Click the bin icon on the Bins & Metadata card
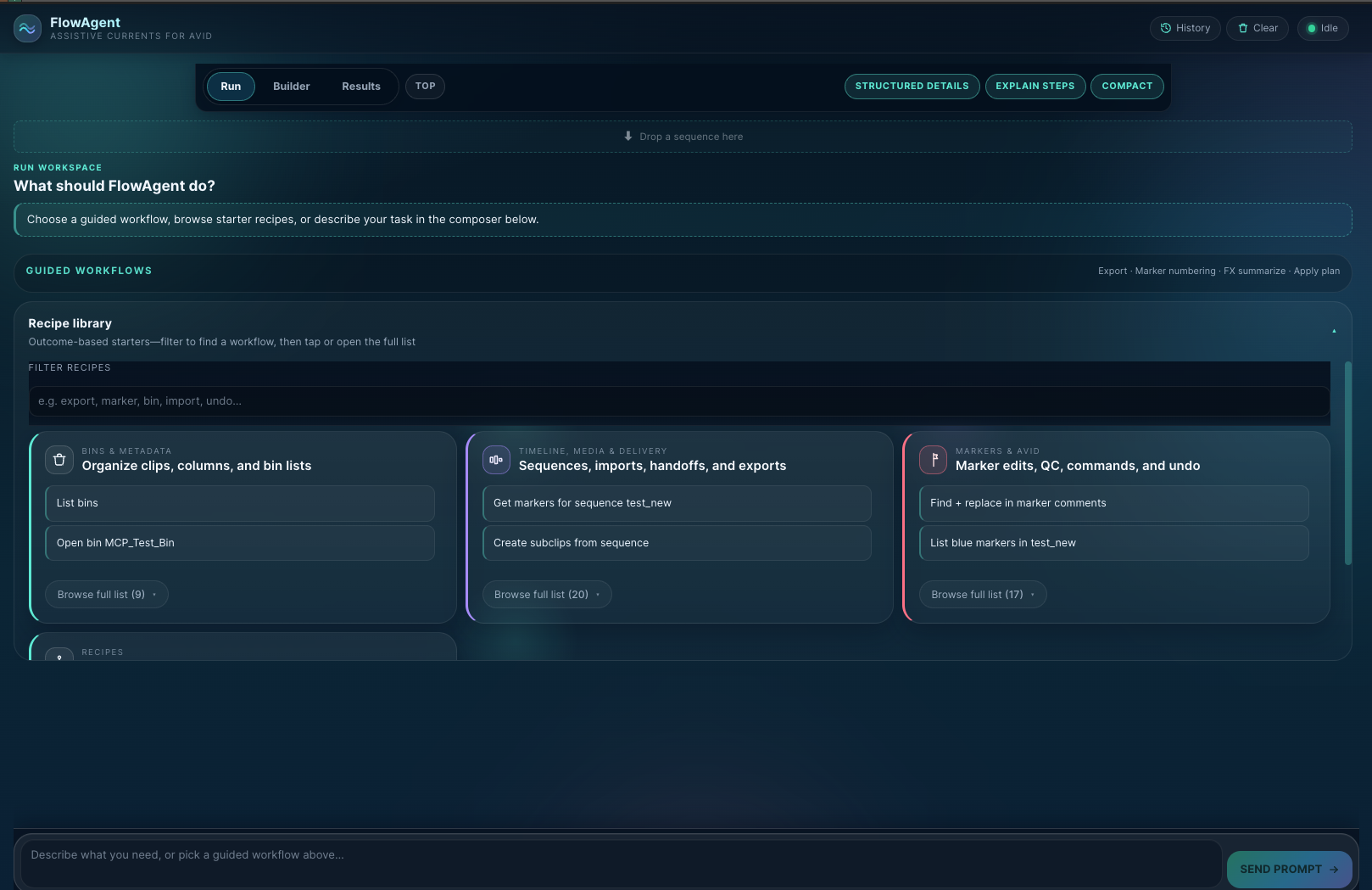The width and height of the screenshot is (1372, 890). [59, 460]
